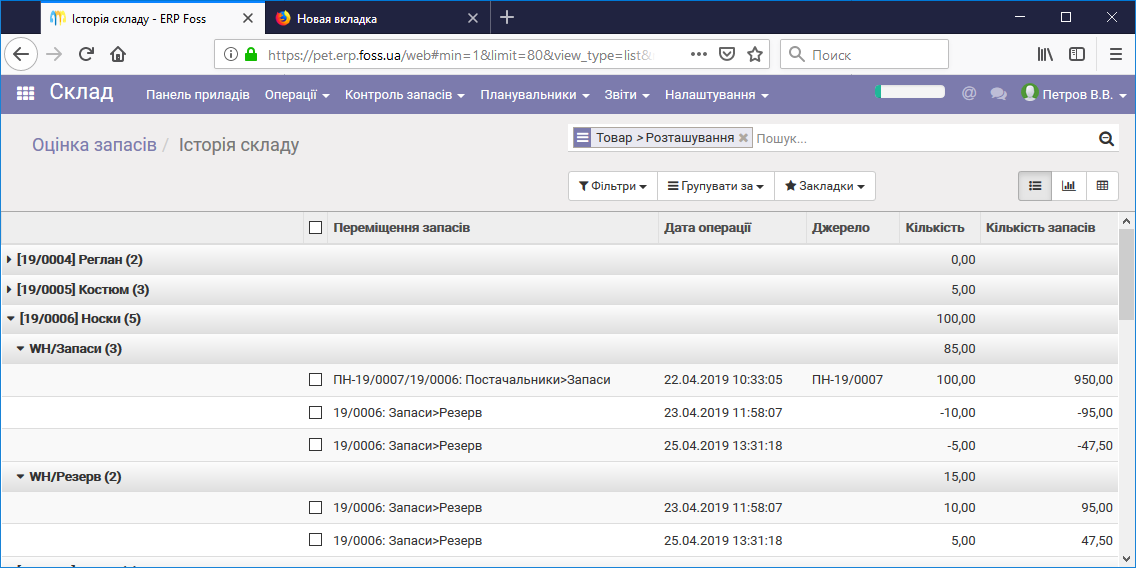1136x568 pixels.
Task: Collapse the [19/0006] Носки group
Action: click(10, 318)
